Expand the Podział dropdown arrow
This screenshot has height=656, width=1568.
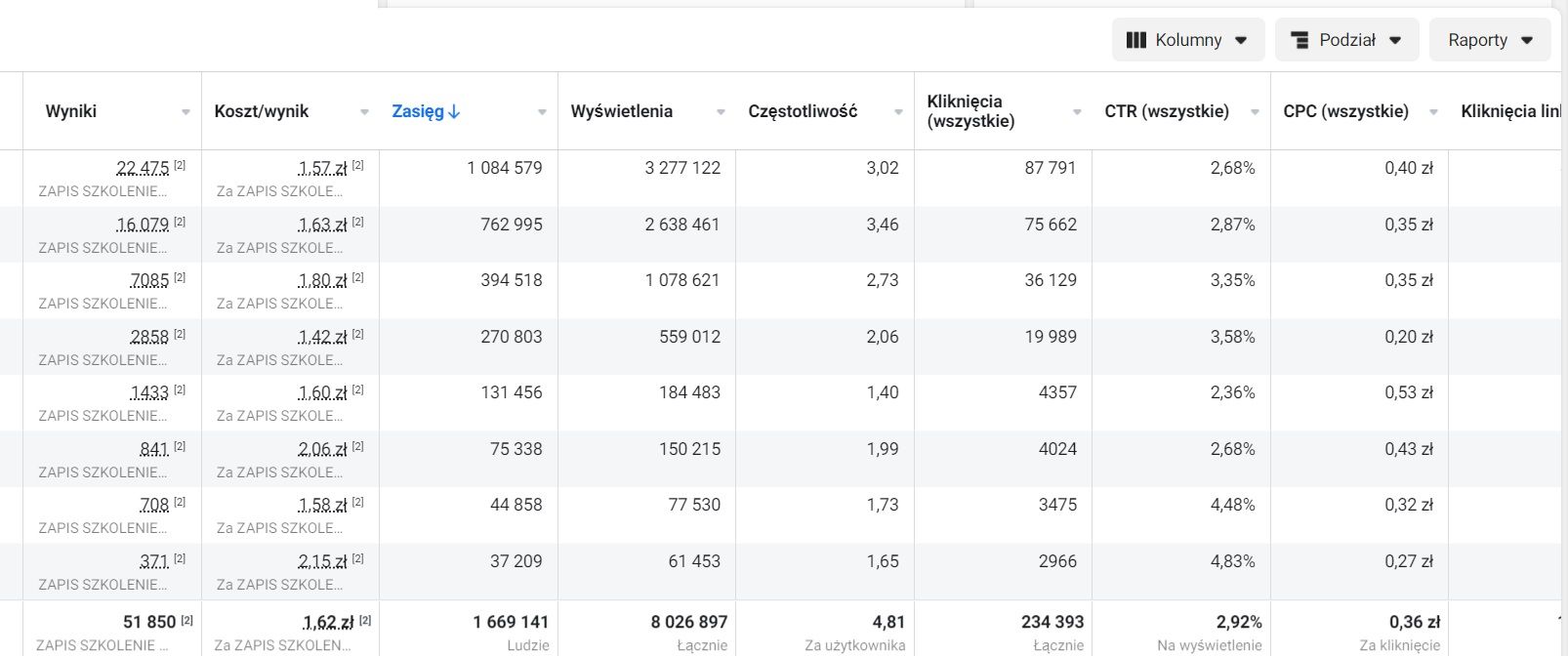click(x=1395, y=40)
